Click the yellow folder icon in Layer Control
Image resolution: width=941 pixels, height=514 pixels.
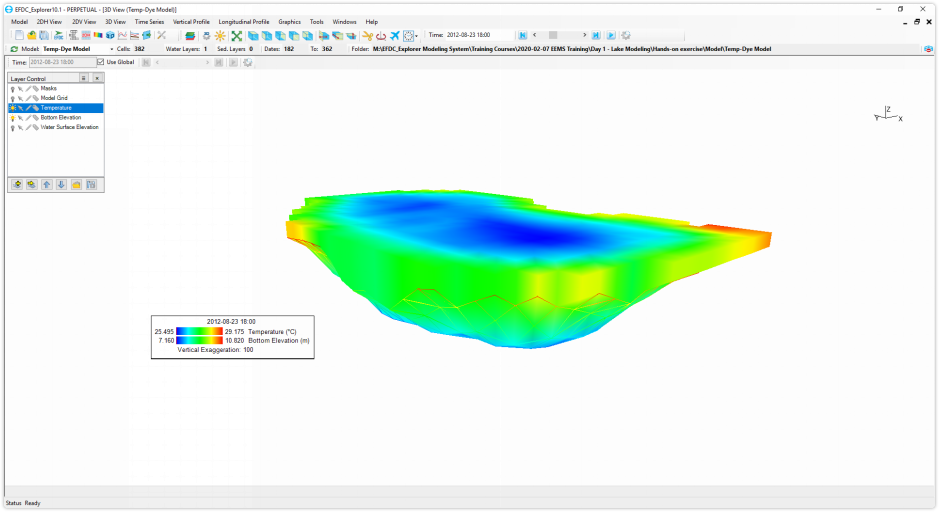tap(76, 184)
